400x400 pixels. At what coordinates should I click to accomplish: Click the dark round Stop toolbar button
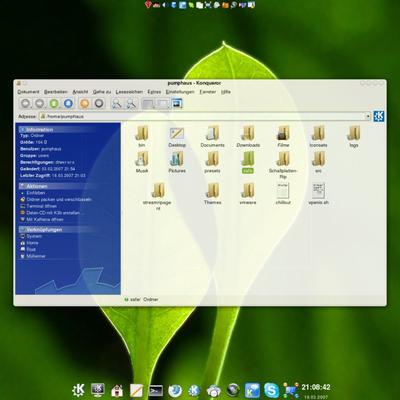99,103
